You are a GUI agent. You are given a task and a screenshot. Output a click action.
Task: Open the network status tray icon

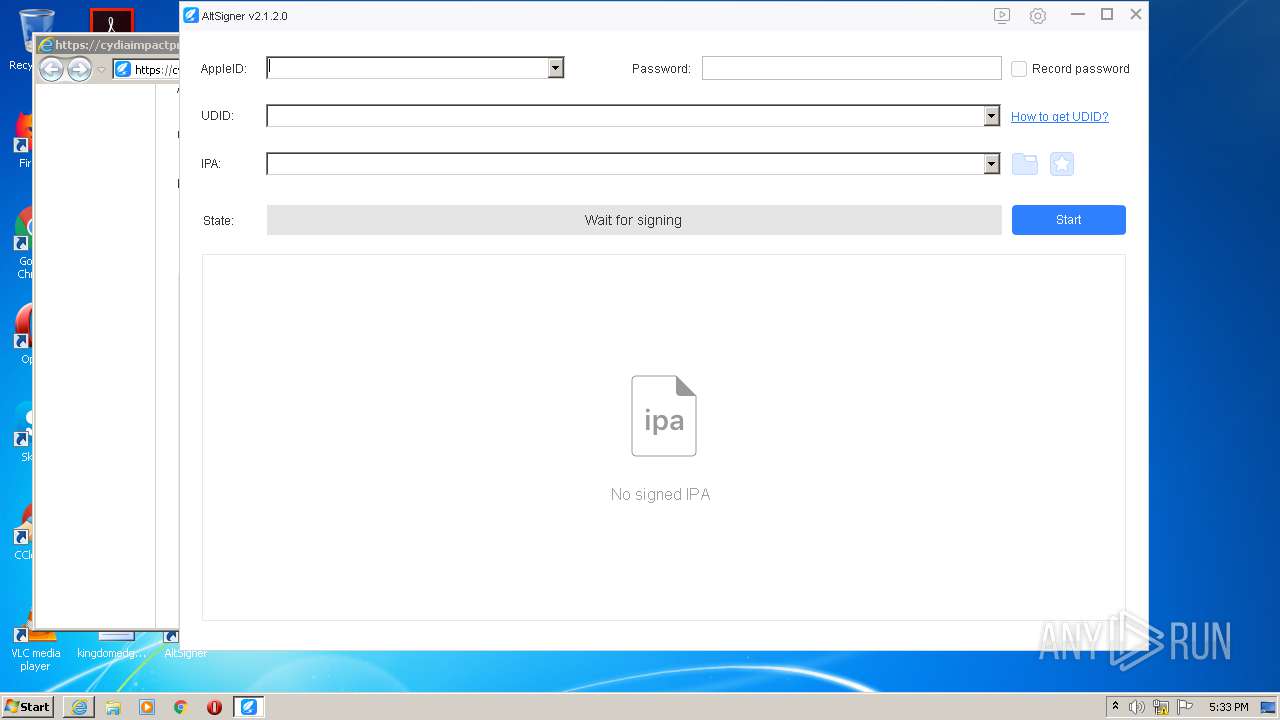[x=1161, y=707]
